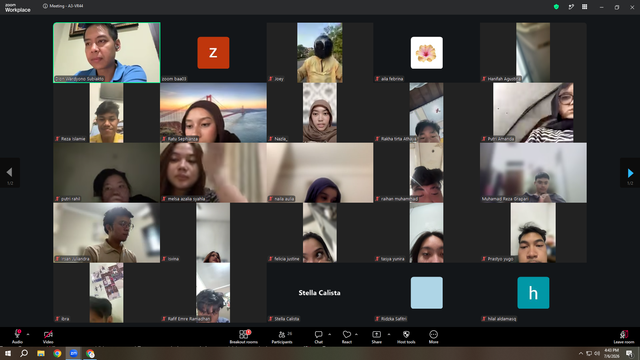
Task: Open Windows taskbar search
Action: point(24,353)
